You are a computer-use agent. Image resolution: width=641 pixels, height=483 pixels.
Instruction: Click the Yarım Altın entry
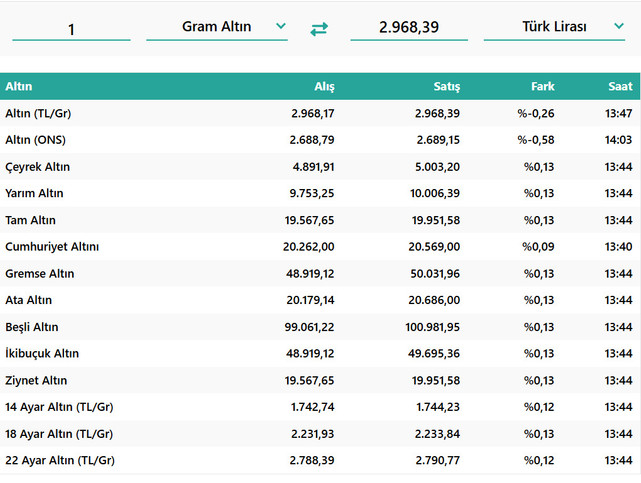(x=35, y=193)
